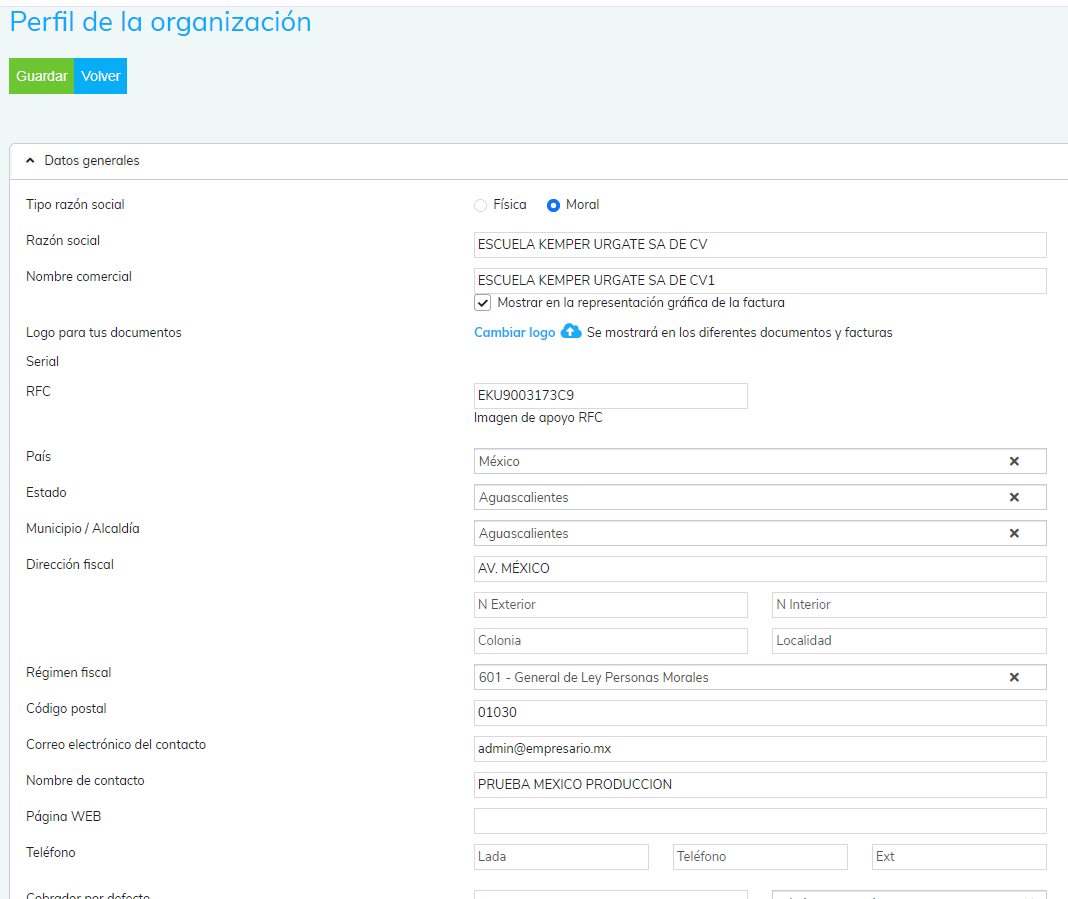Focus the RFC input field
This screenshot has height=899, width=1068.
click(610, 396)
